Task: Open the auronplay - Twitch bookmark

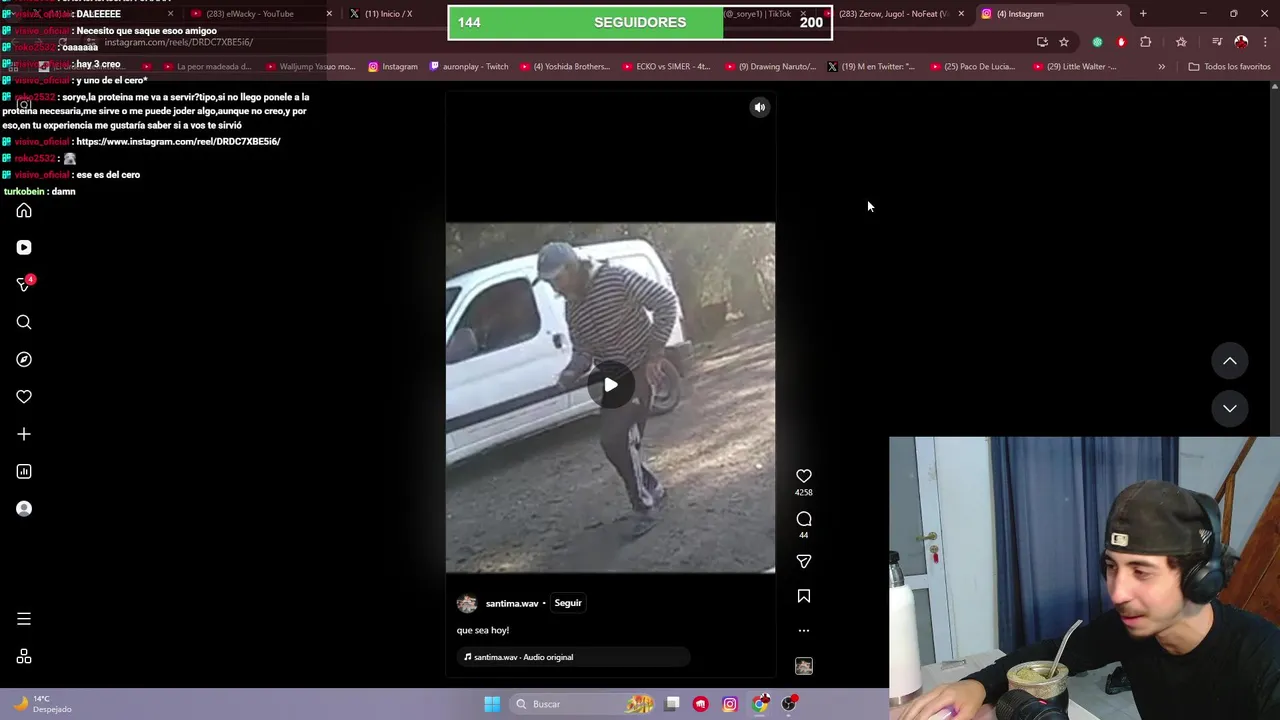Action: coord(469,67)
